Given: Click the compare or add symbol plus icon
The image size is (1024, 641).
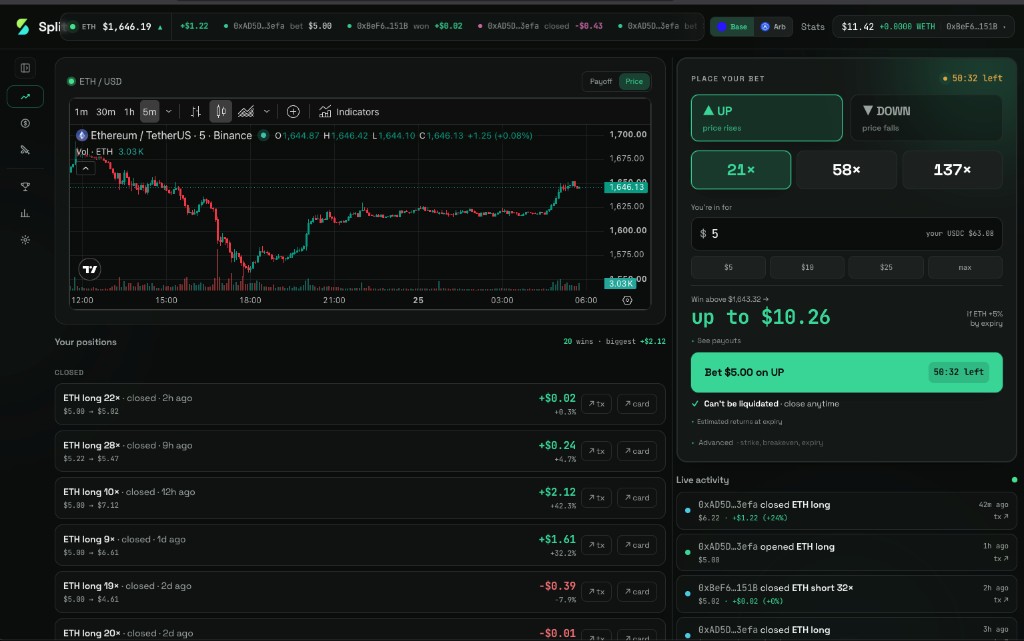Looking at the screenshot, I should point(293,112).
